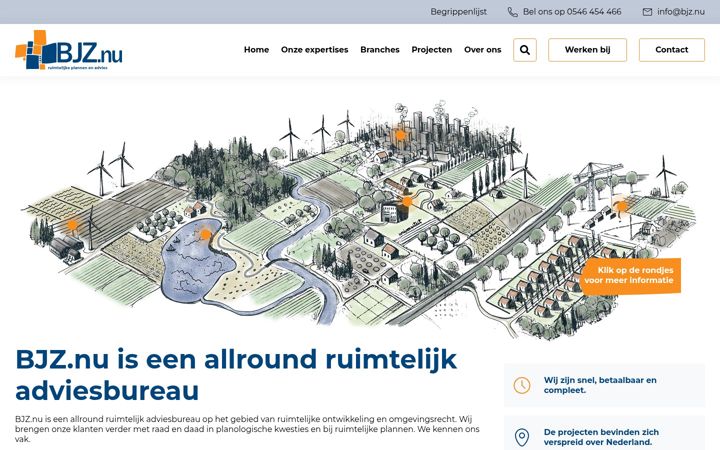Click 'Bel ons op 0546 454 466'
Screen dimensions: 720x450
click(x=572, y=12)
